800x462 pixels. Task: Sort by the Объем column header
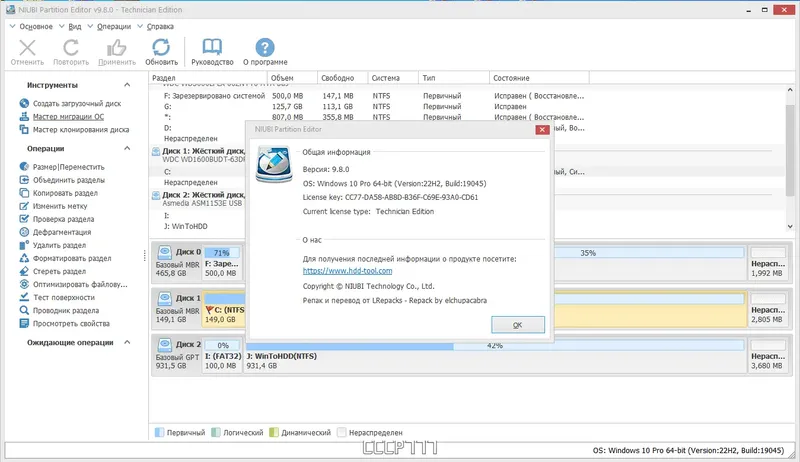pos(292,78)
